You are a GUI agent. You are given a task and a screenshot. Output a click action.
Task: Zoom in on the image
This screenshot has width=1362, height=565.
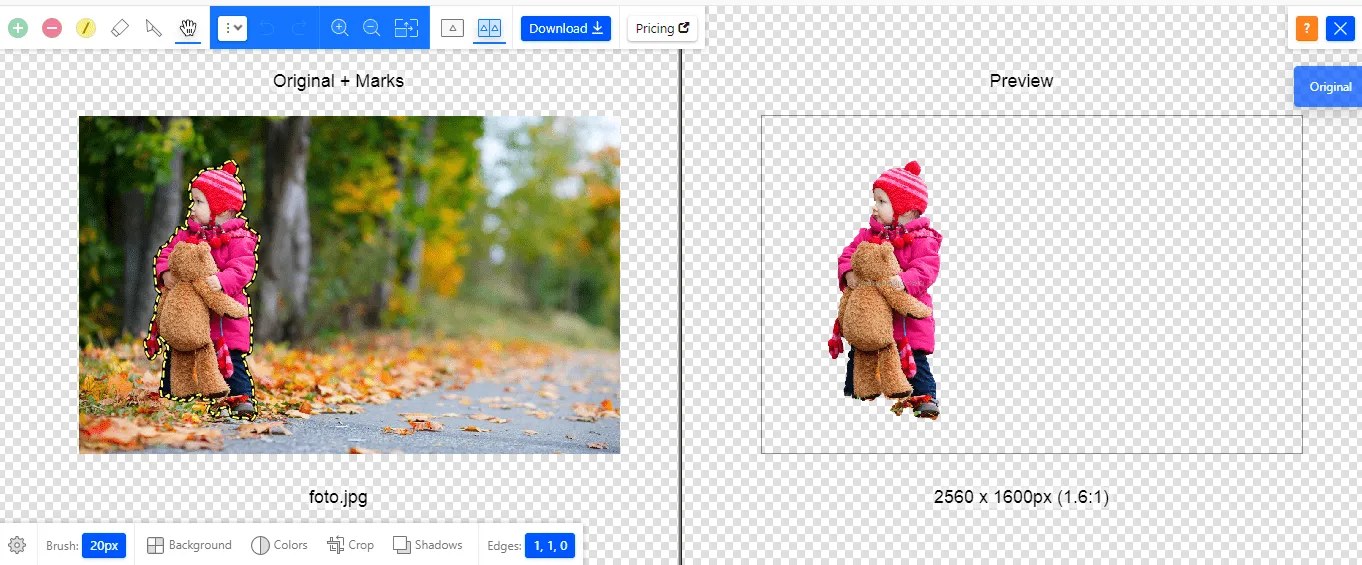pyautogui.click(x=340, y=28)
